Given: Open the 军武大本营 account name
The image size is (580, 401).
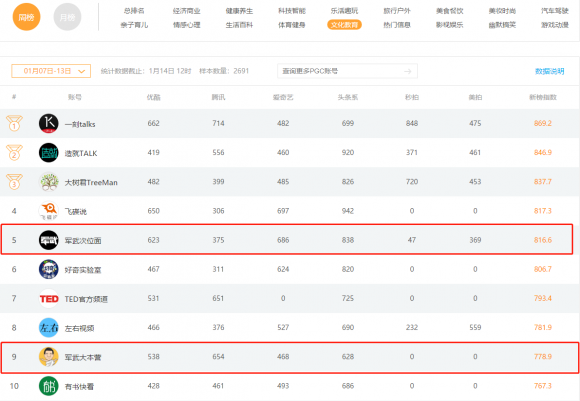Looking at the screenshot, I should [83, 358].
